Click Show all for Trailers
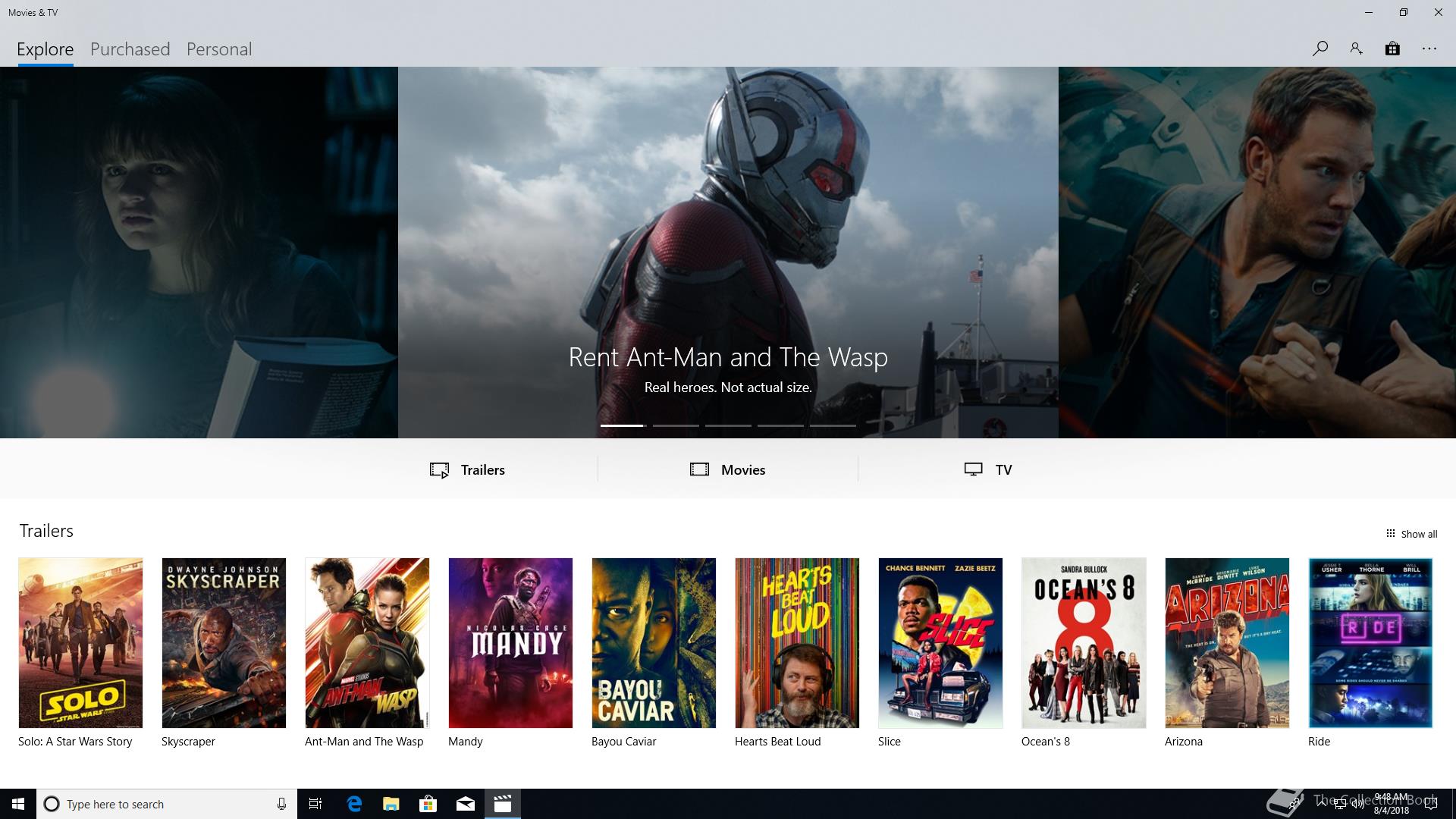The height and width of the screenshot is (819, 1456). pyautogui.click(x=1411, y=534)
